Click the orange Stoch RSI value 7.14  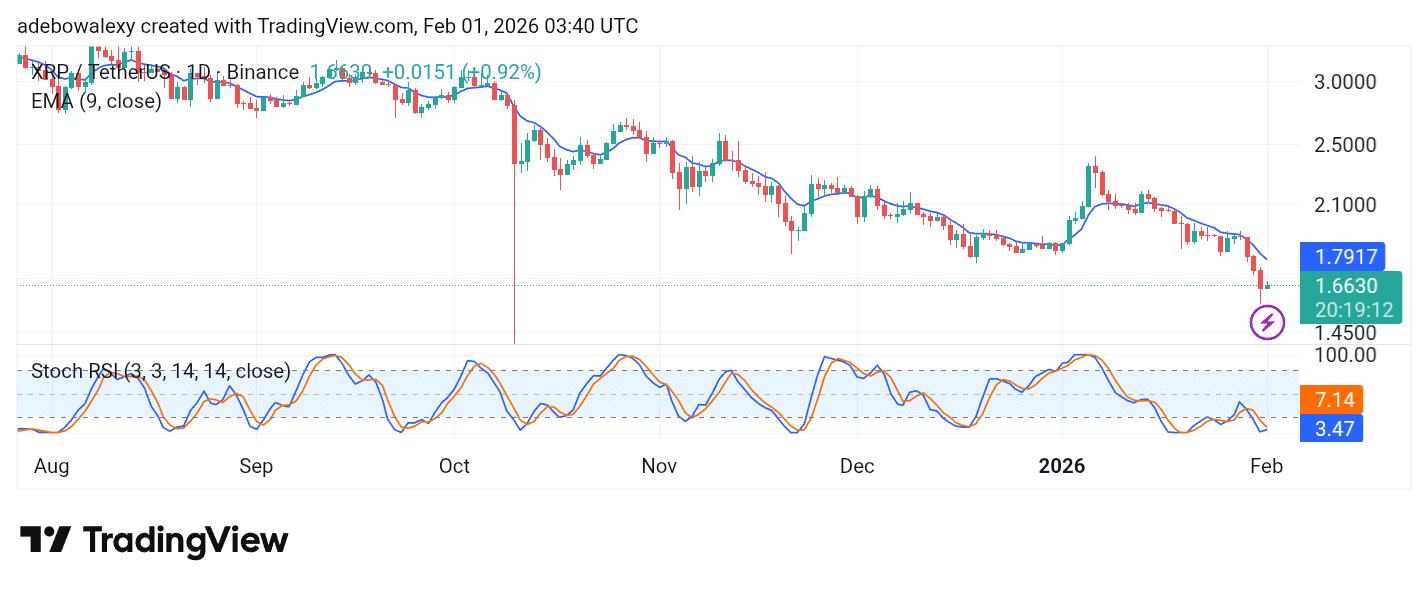pos(1334,400)
